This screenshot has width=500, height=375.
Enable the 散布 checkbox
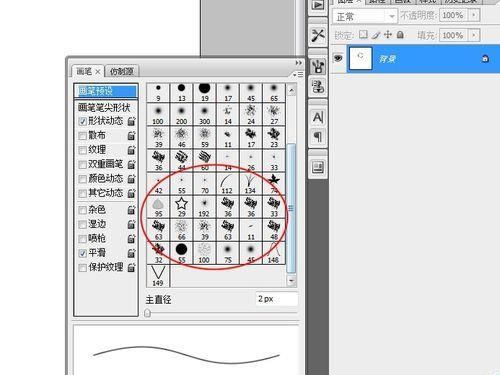tap(83, 136)
